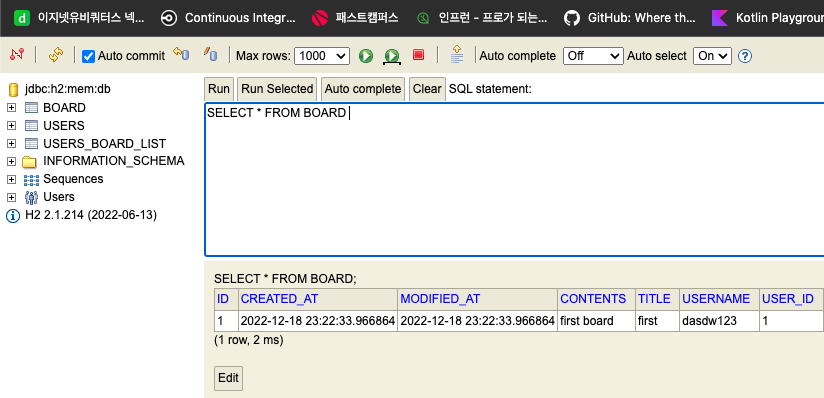Viewport: 824px width, 398px height.
Task: Click the Edit button below results
Action: [229, 378]
